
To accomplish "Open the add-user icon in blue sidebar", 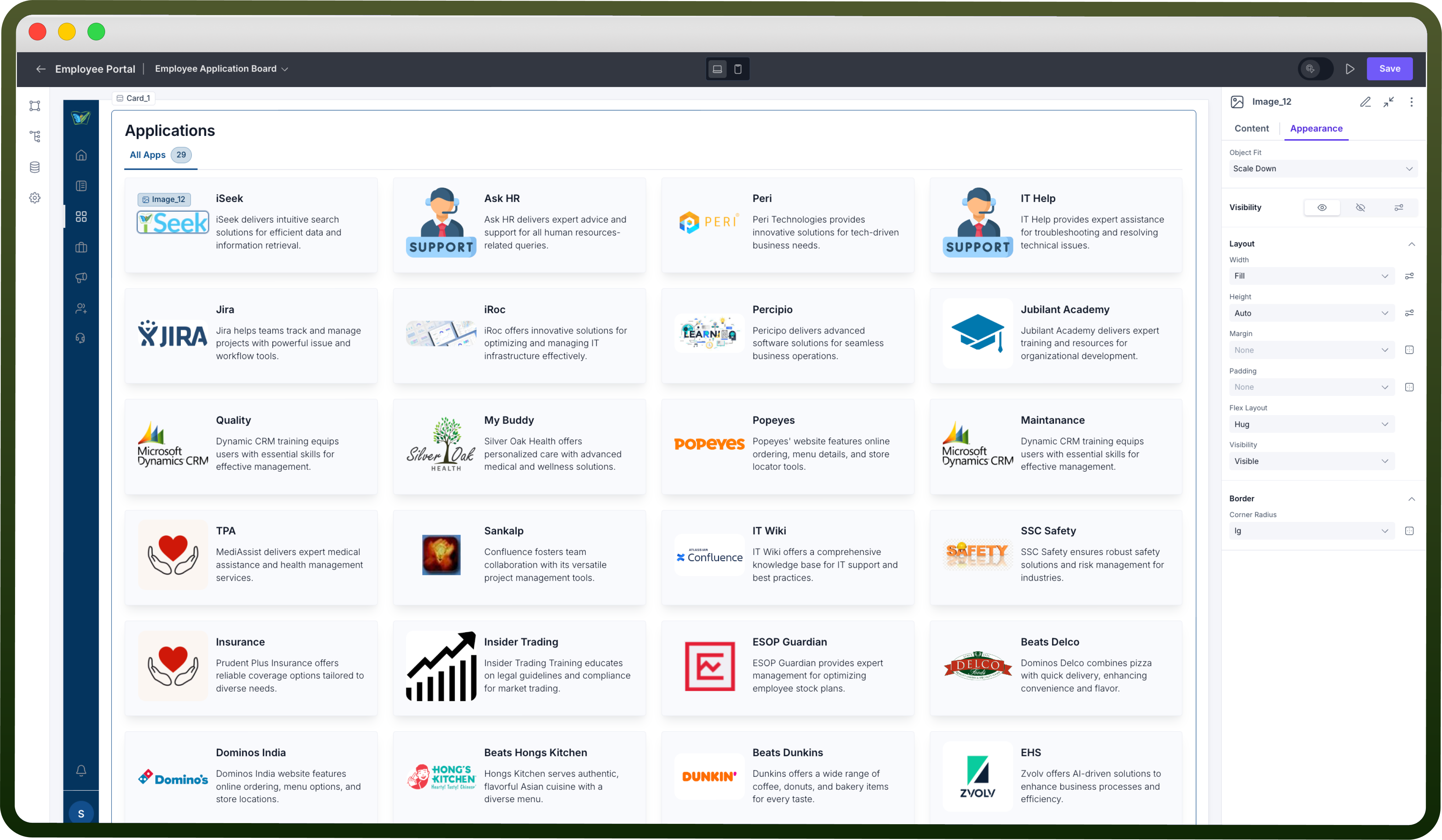I will 81,309.
